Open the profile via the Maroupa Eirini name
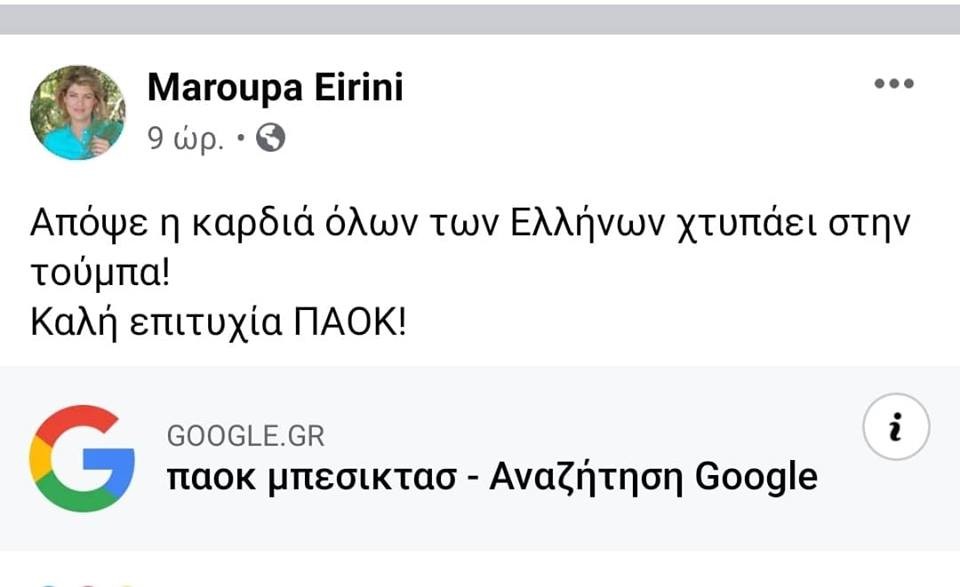The width and height of the screenshot is (960, 587). pos(275,87)
